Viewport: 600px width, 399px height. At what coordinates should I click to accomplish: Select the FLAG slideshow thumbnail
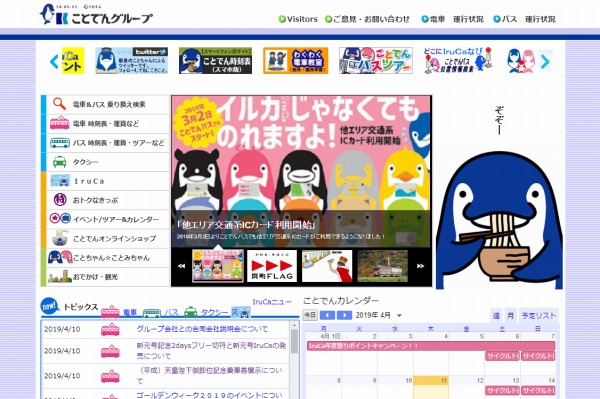pyautogui.click(x=272, y=266)
